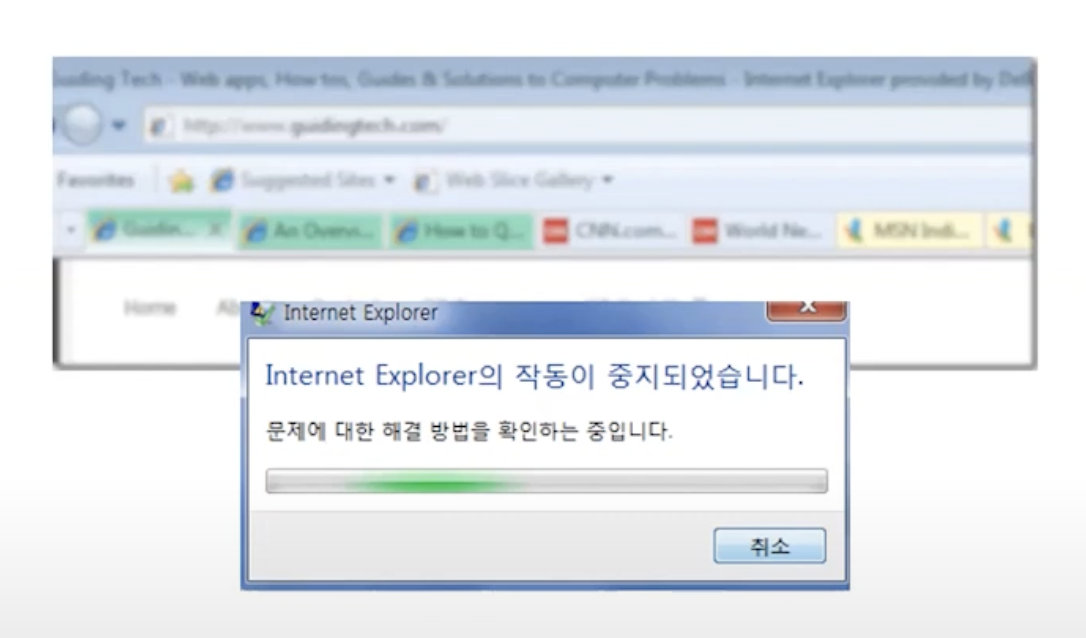Click the address bar page icon
Image resolution: width=1086 pixels, height=638 pixels.
(160, 126)
